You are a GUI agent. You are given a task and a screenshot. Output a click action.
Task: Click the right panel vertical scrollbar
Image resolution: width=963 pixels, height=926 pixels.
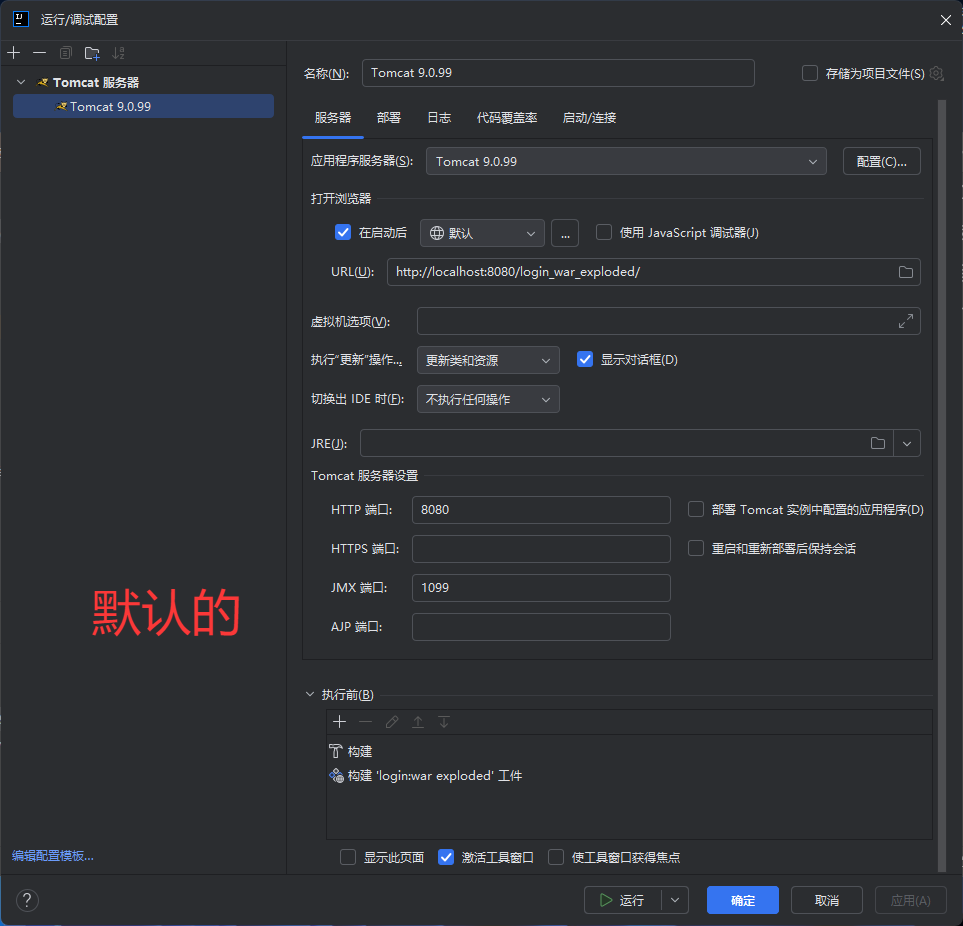(x=942, y=485)
